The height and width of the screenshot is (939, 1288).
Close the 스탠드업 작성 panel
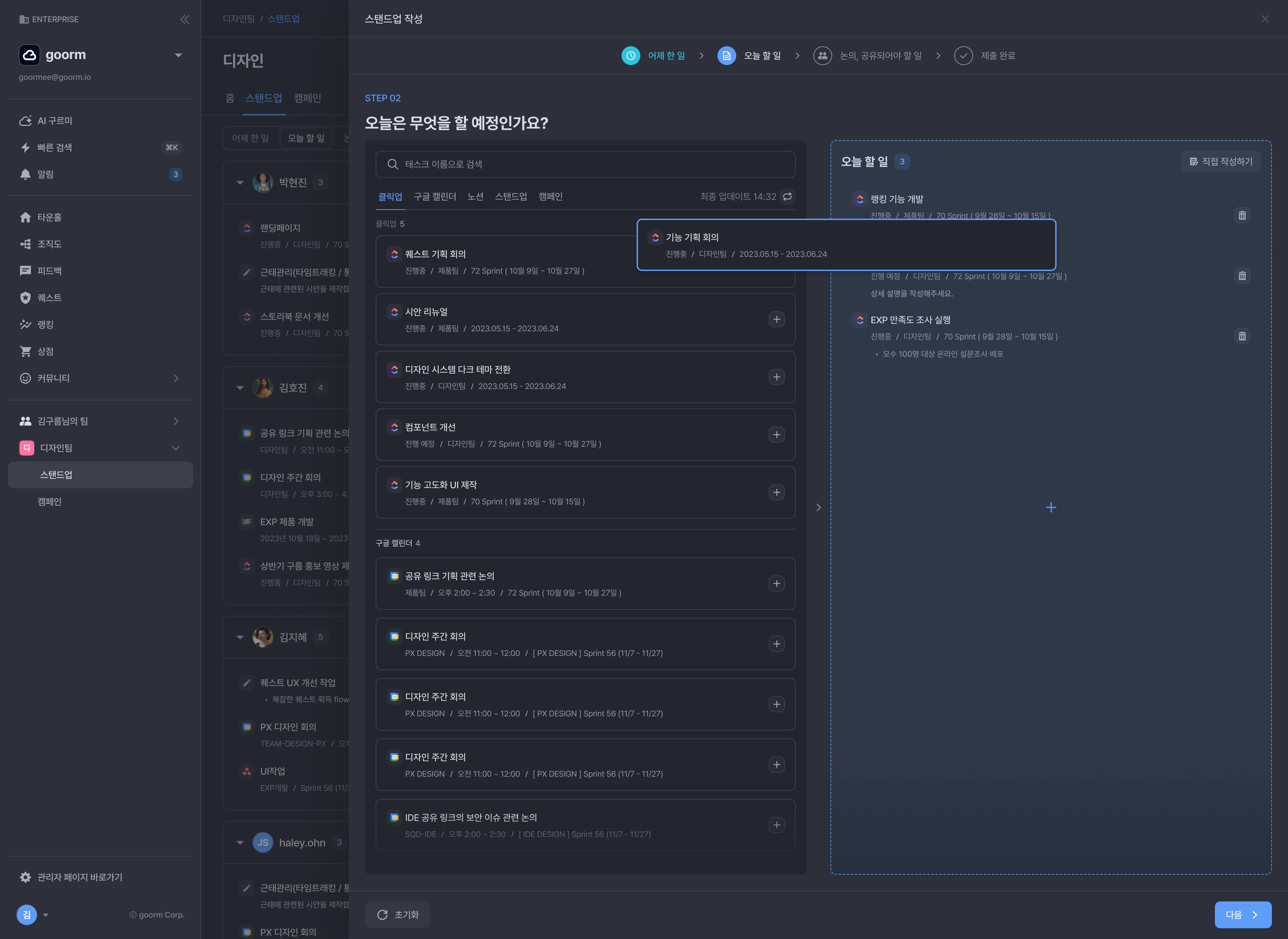coord(1265,19)
